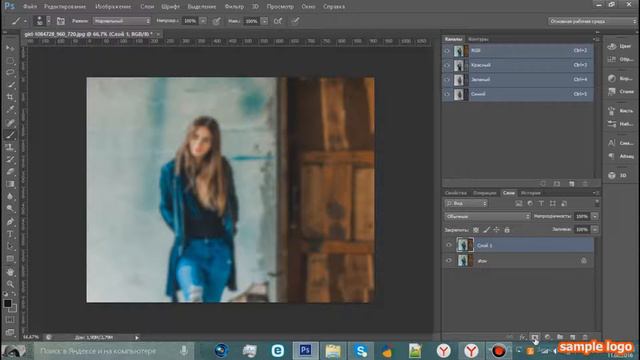Screen dimensions: 640x360
Task: Switch to the Свойства tab
Action: point(456,193)
